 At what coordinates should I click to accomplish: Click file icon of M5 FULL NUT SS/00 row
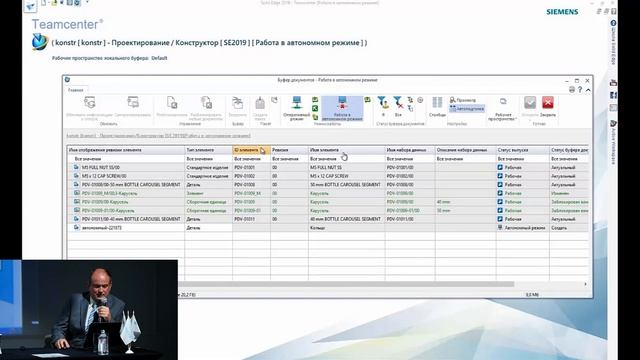(x=76, y=167)
